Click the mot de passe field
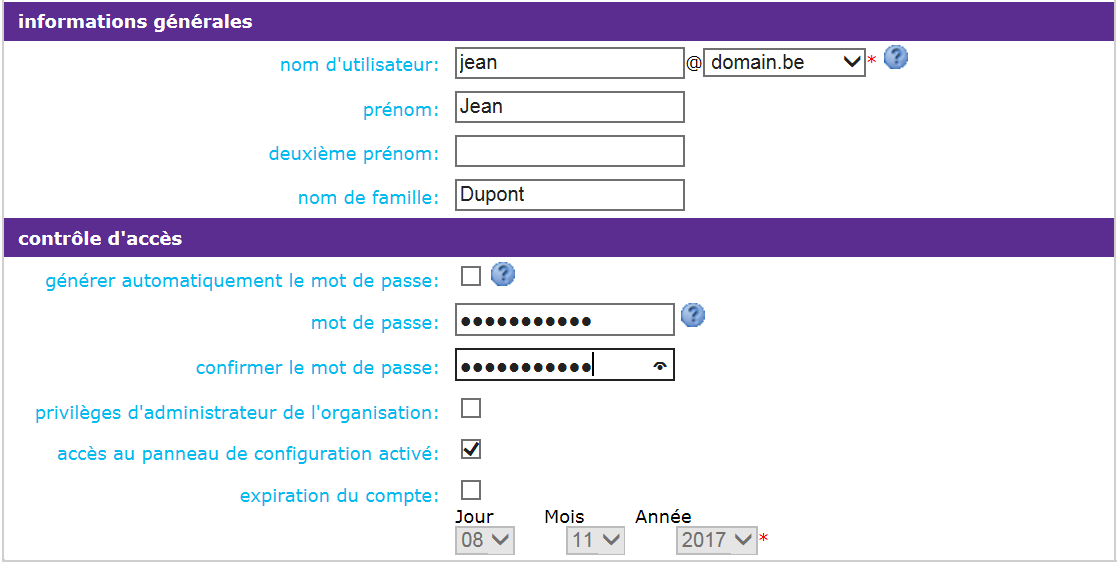 564,320
